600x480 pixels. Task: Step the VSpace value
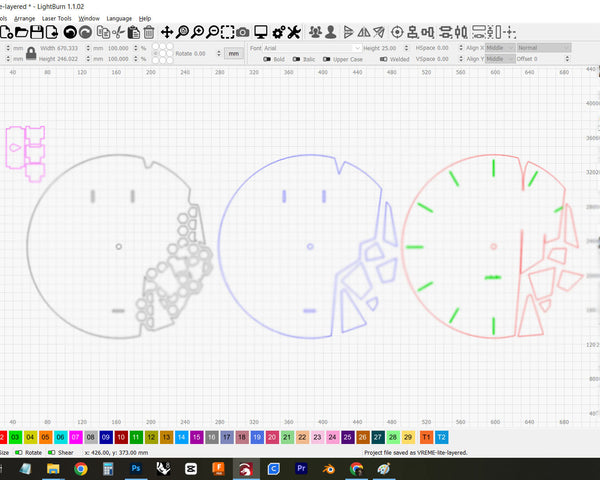[461, 59]
